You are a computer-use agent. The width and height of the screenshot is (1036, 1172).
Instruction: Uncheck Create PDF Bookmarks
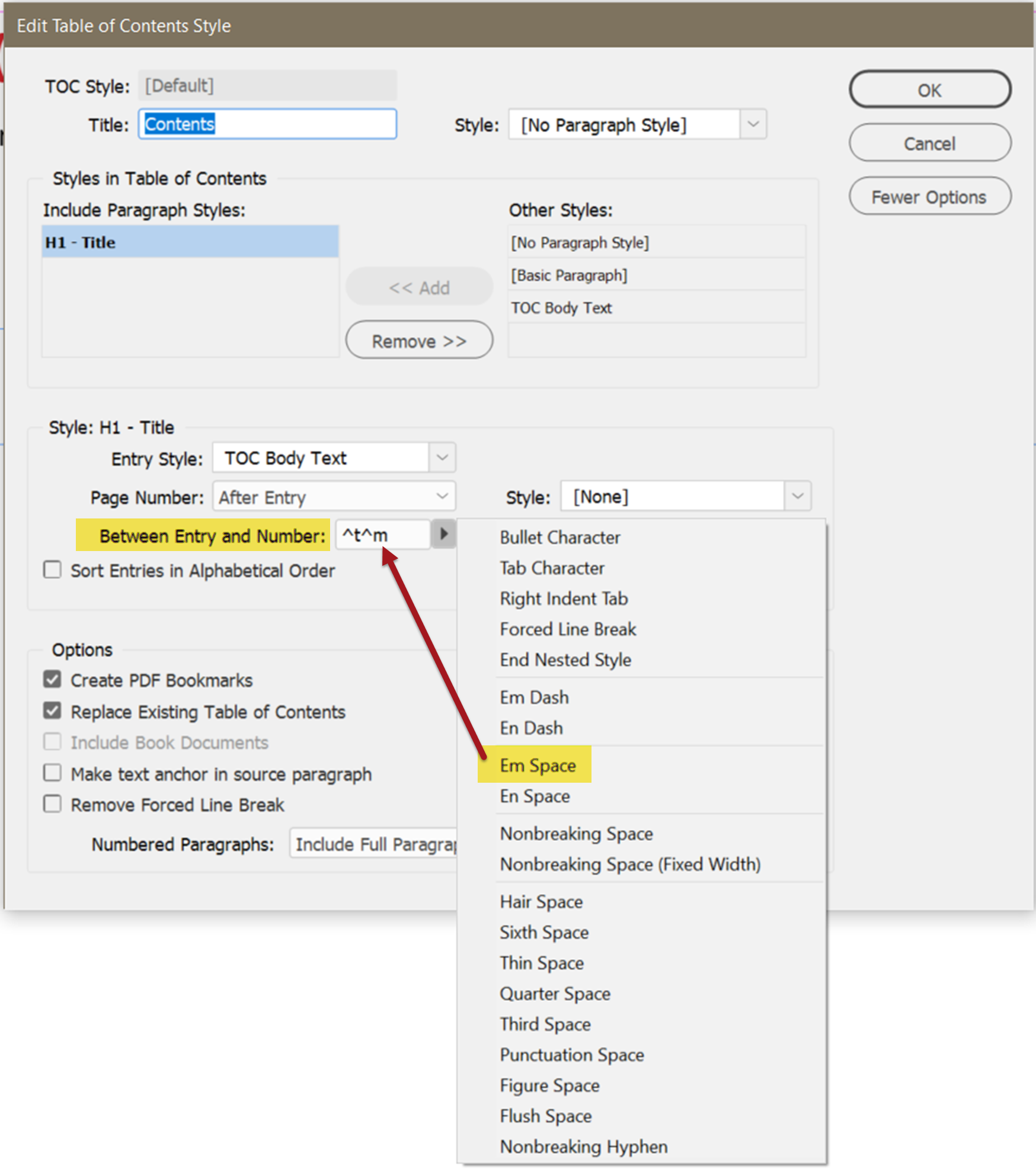53,679
